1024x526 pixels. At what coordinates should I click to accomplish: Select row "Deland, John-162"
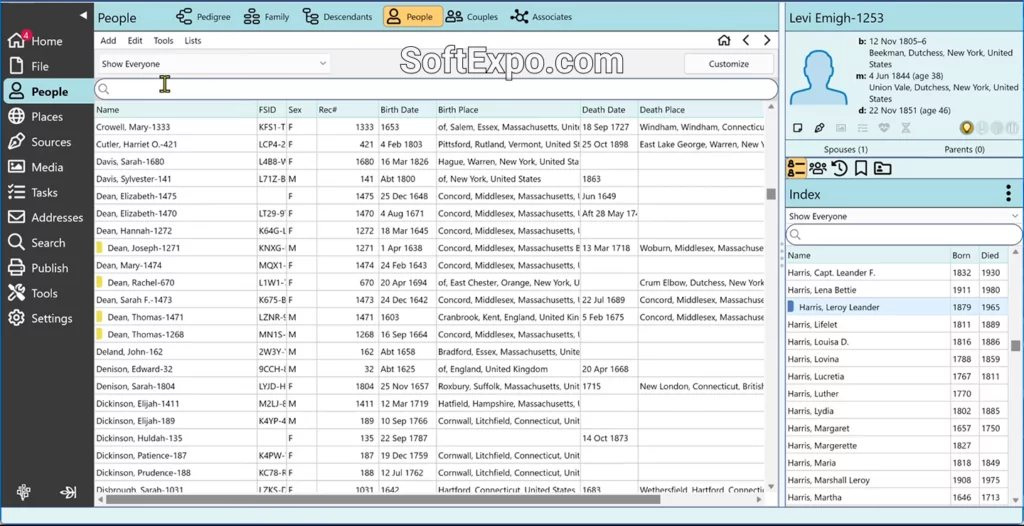pos(430,352)
